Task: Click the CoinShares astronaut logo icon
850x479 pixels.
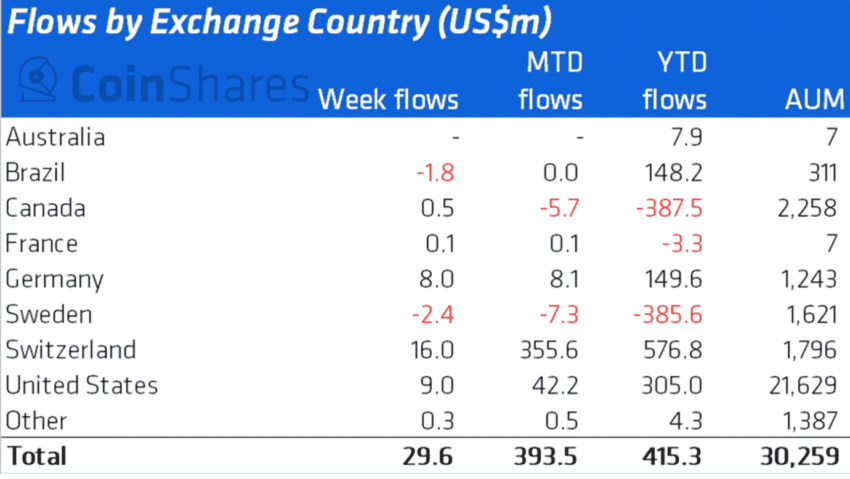Action: pos(38,80)
